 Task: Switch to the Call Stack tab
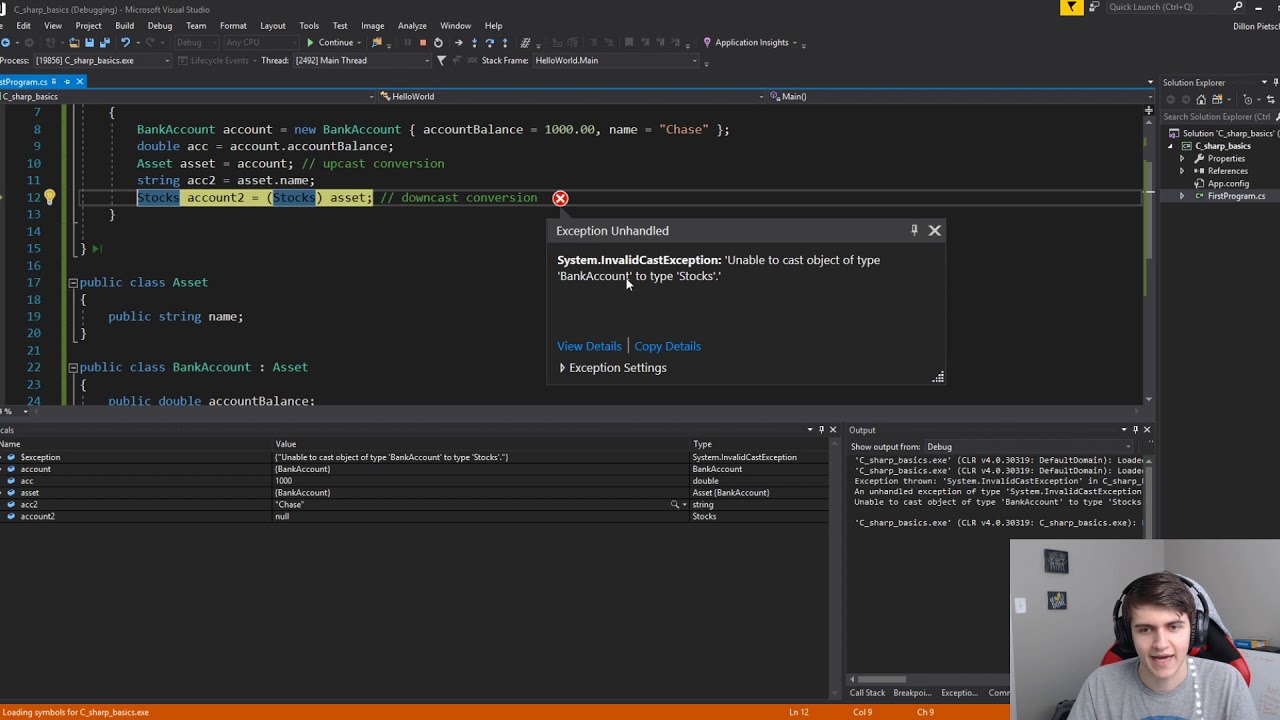coord(867,693)
